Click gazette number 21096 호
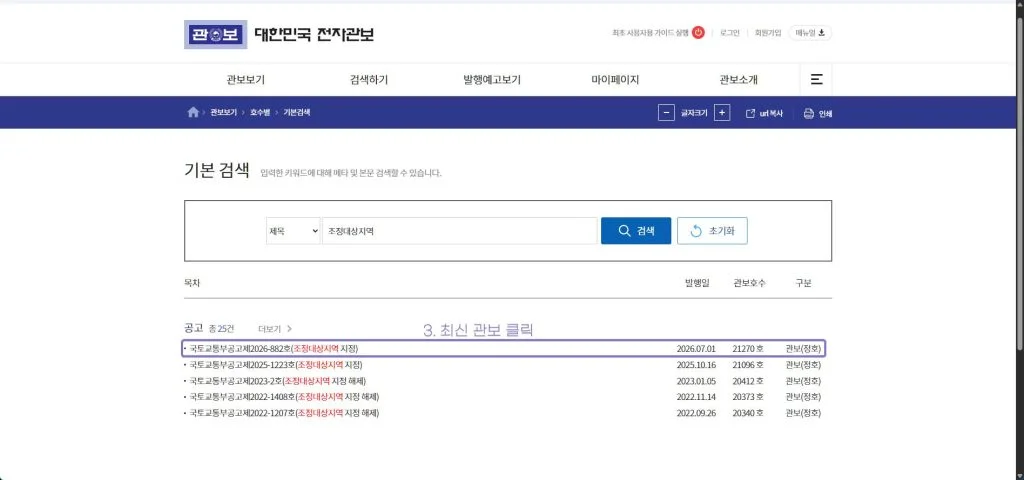The image size is (1024, 480). click(748, 364)
